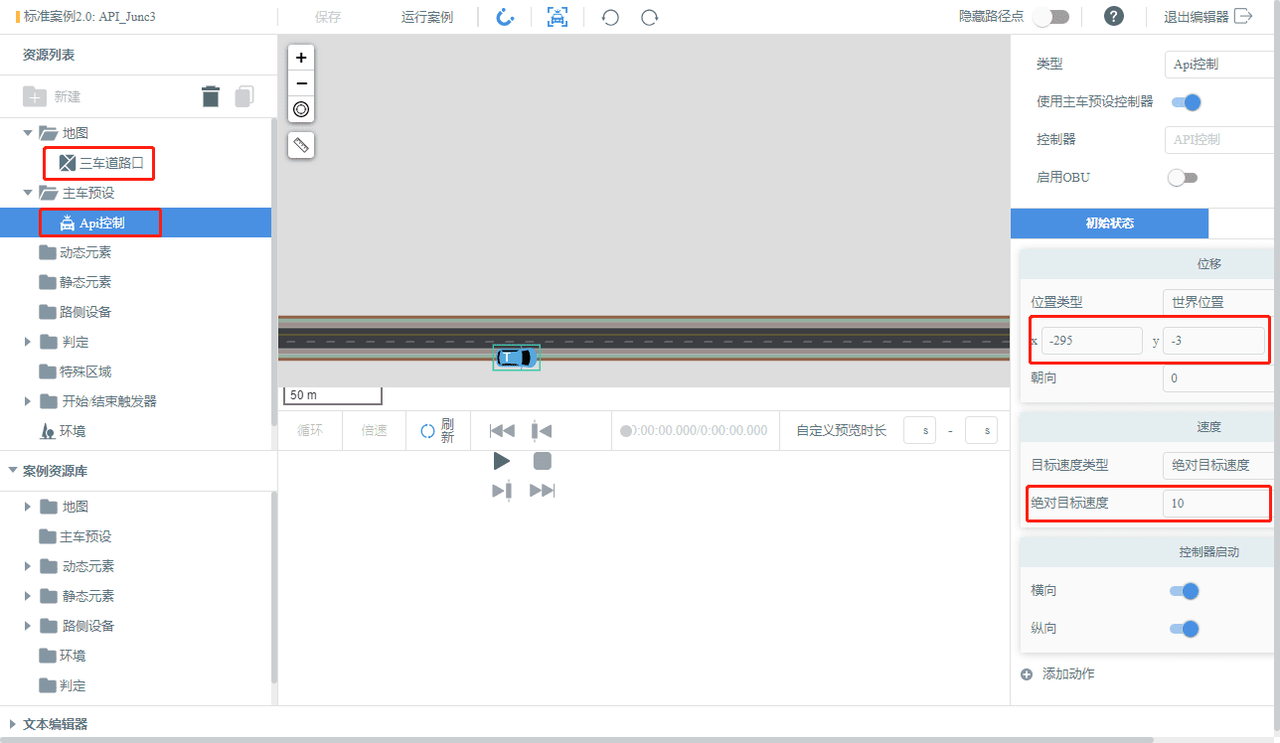Click the ruler measurement tool icon
This screenshot has width=1280, height=743.
301,145
